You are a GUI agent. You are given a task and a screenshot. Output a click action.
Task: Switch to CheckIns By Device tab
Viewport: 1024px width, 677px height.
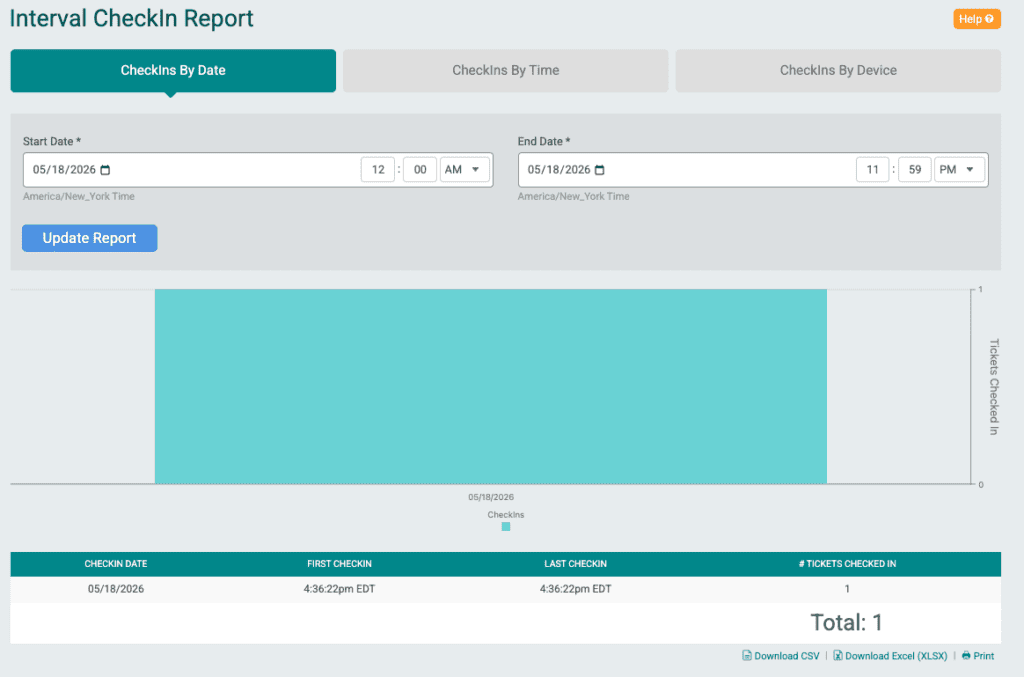[x=838, y=71]
